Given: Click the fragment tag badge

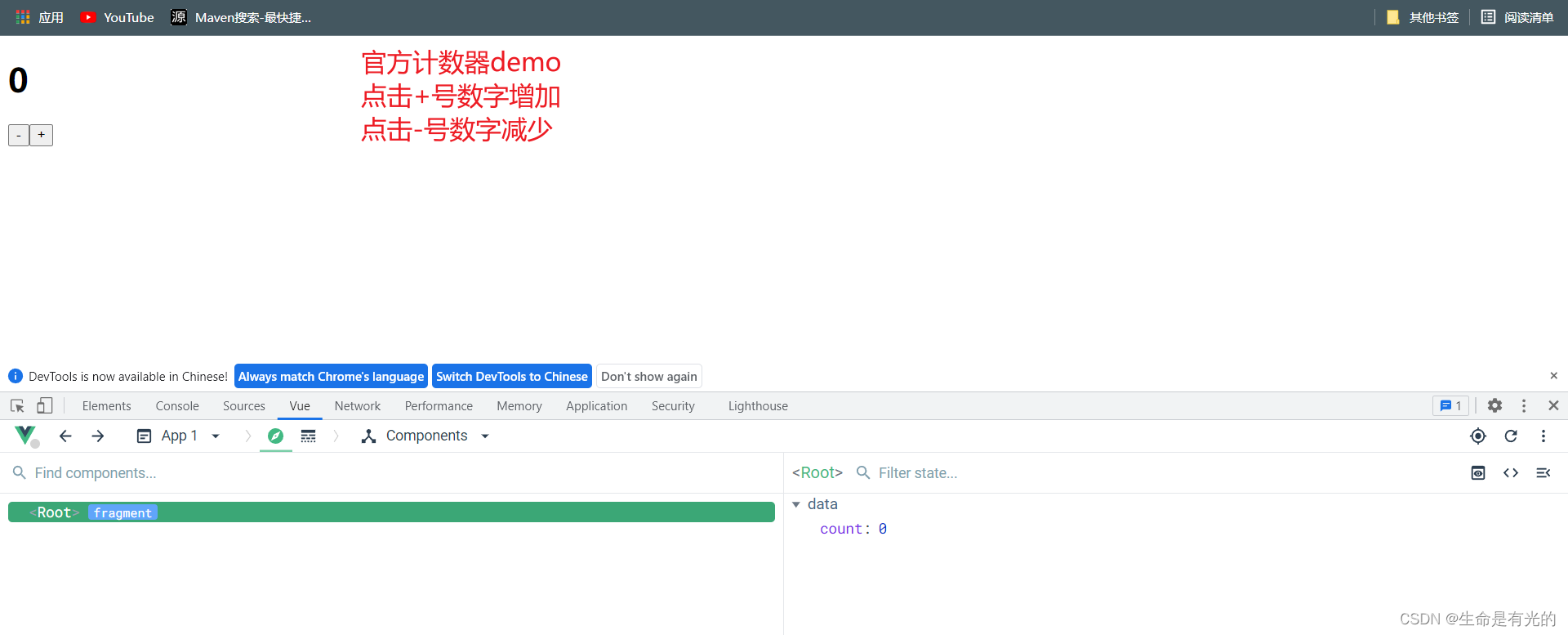Looking at the screenshot, I should pos(122,512).
